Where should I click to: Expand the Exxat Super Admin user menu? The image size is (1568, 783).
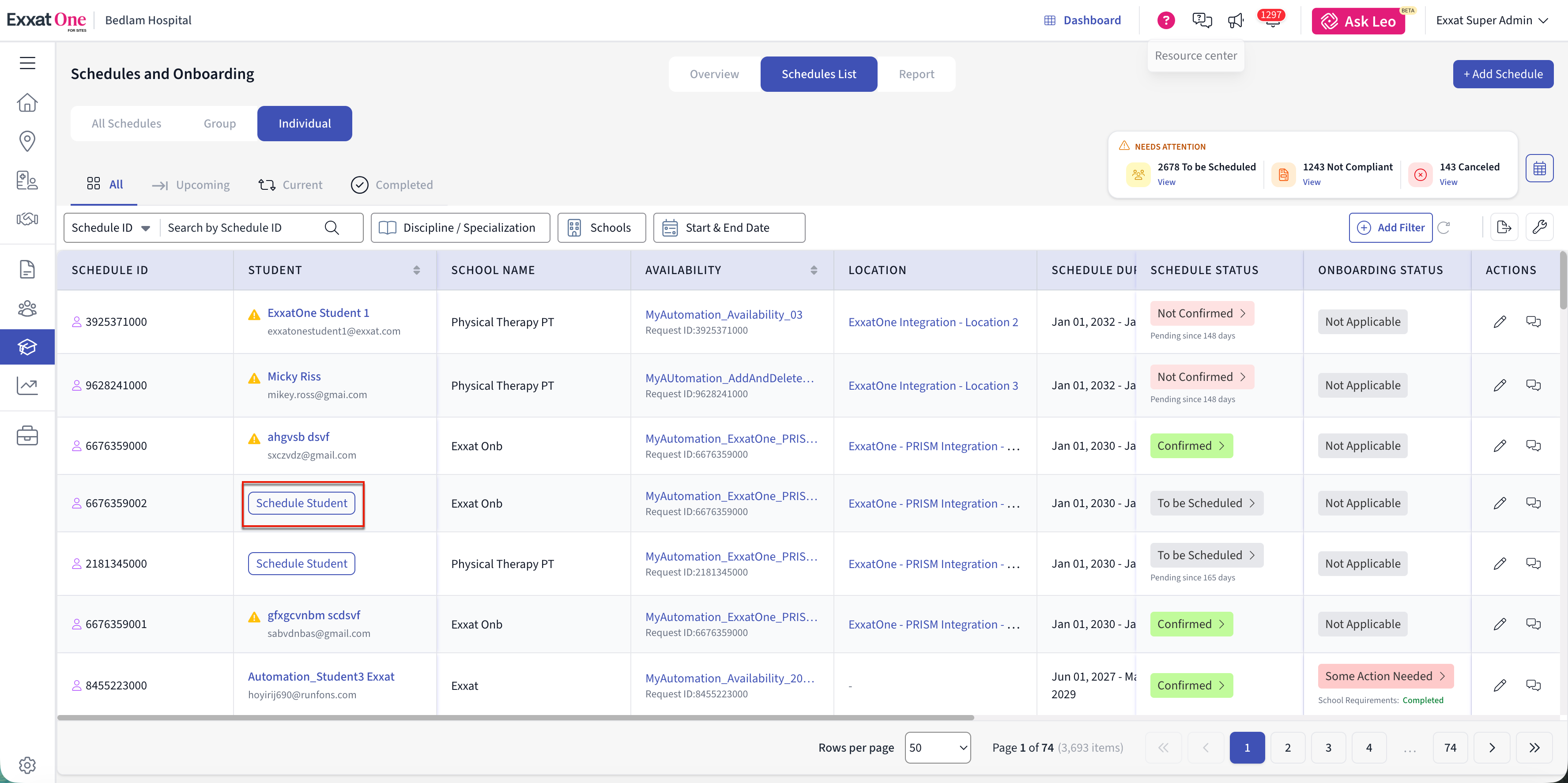(1492, 20)
